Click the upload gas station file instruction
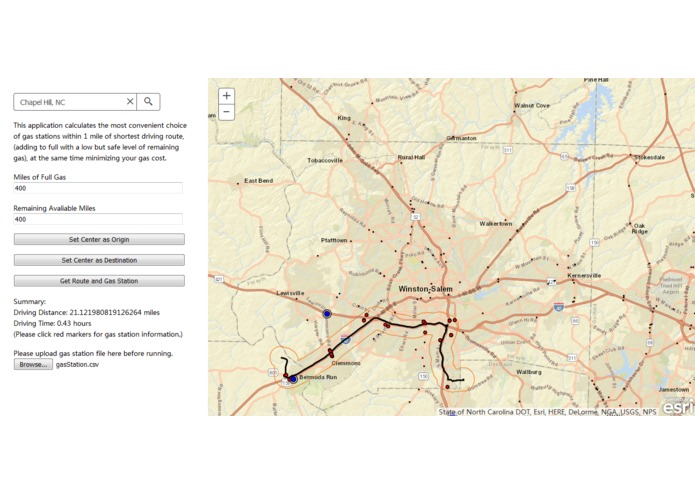Screen dimensions: 695x494 coord(93,354)
